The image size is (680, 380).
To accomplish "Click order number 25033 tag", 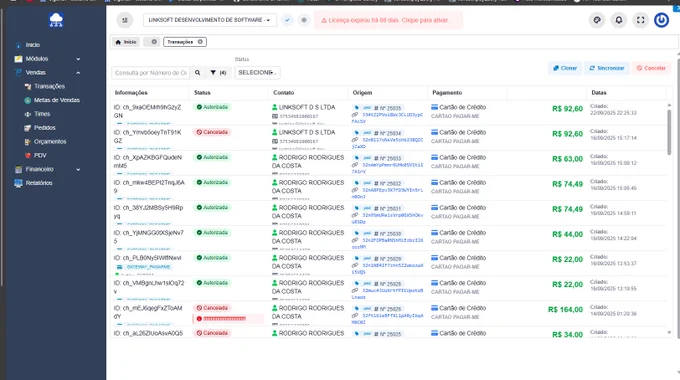I will pyautogui.click(x=388, y=158).
